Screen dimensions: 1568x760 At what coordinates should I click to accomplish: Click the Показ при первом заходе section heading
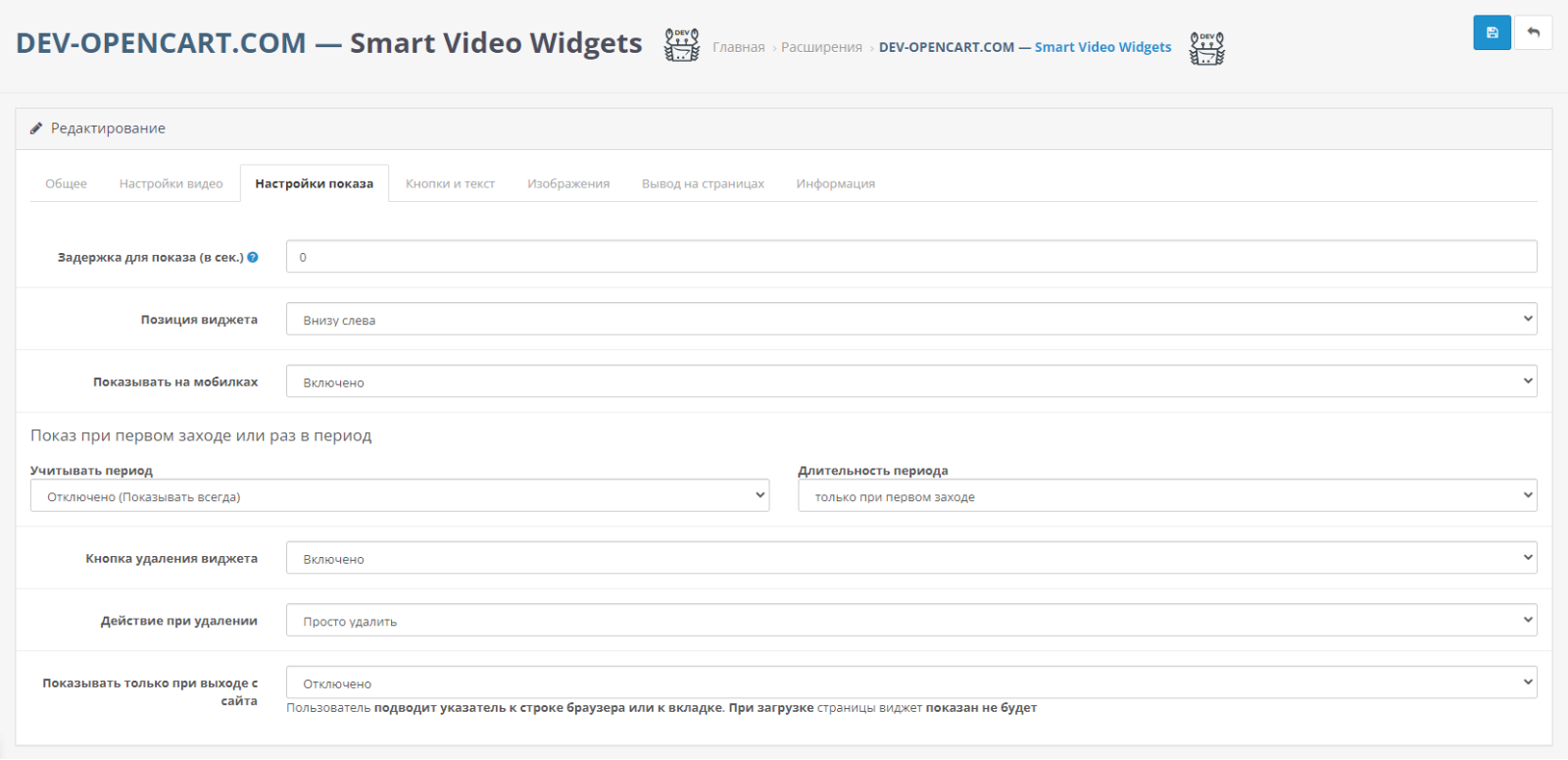(x=201, y=435)
